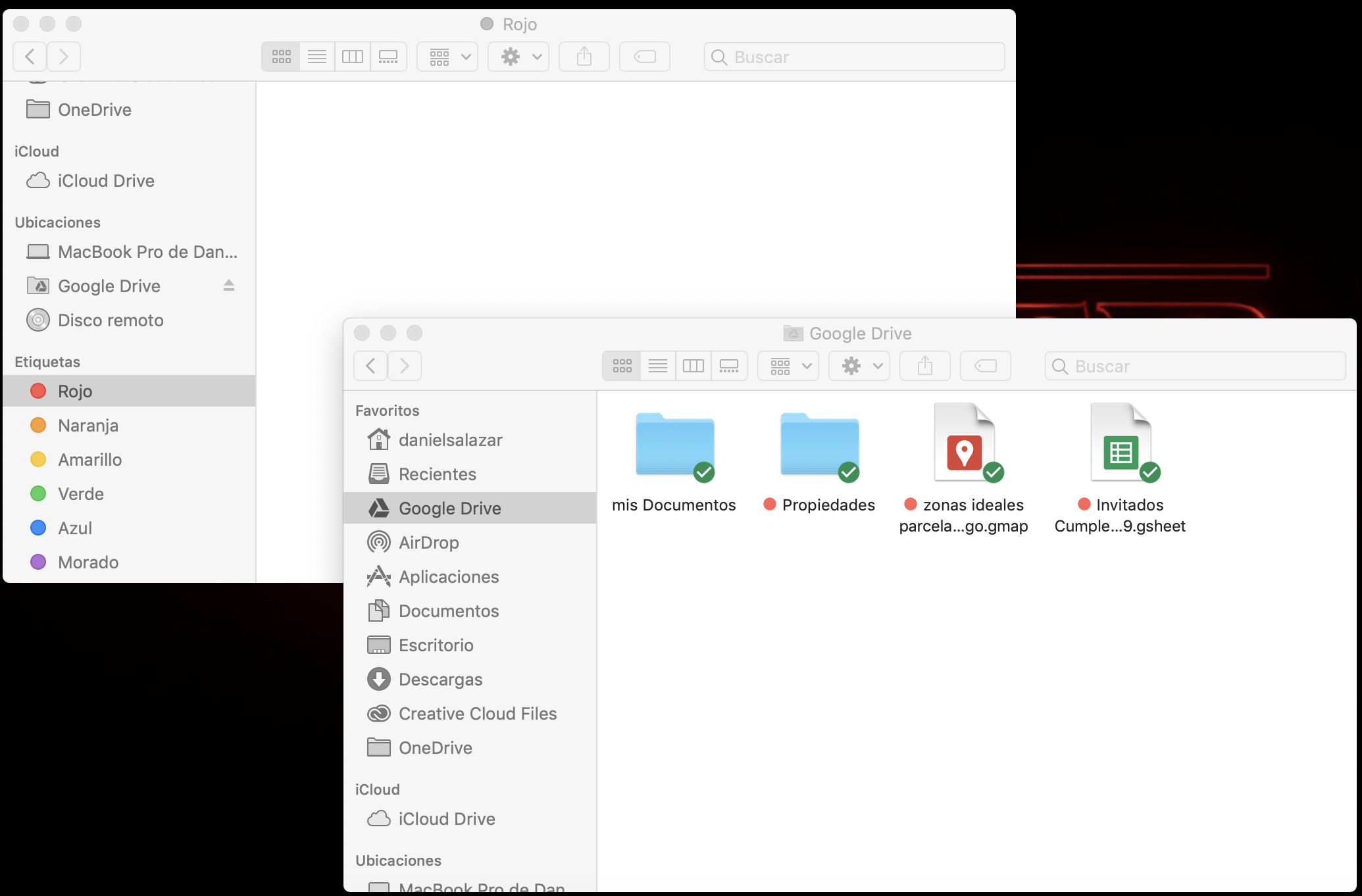Open AirDrop in the Google Drive window sidebar
This screenshot has width=1362, height=896.
428,543
